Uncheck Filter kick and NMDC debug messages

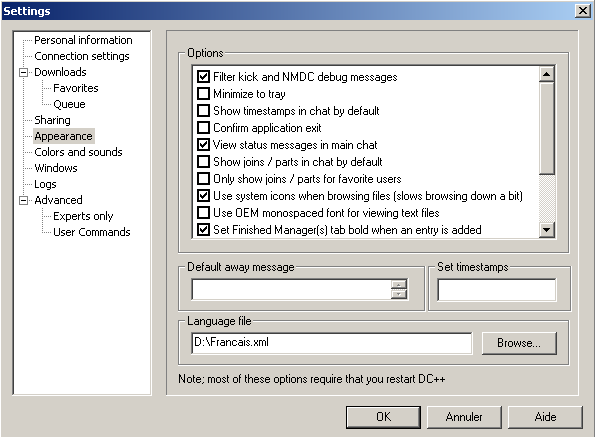[203, 77]
